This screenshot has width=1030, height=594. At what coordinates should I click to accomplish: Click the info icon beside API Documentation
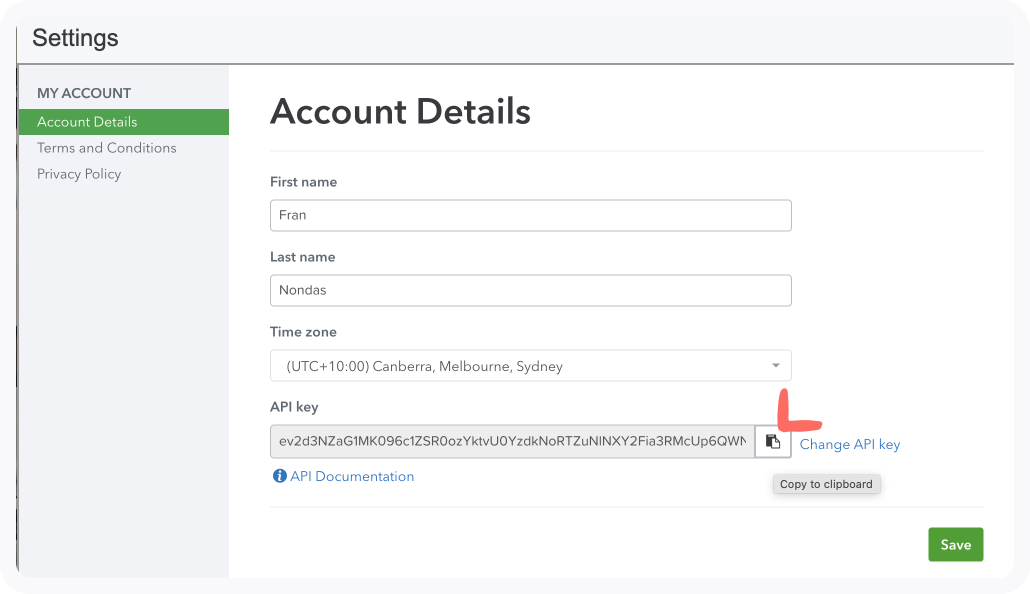point(279,476)
